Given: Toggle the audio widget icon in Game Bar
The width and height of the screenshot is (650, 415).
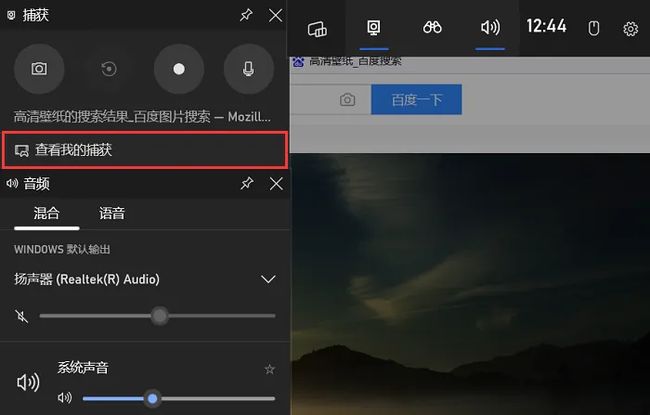Looking at the screenshot, I should (x=490, y=28).
